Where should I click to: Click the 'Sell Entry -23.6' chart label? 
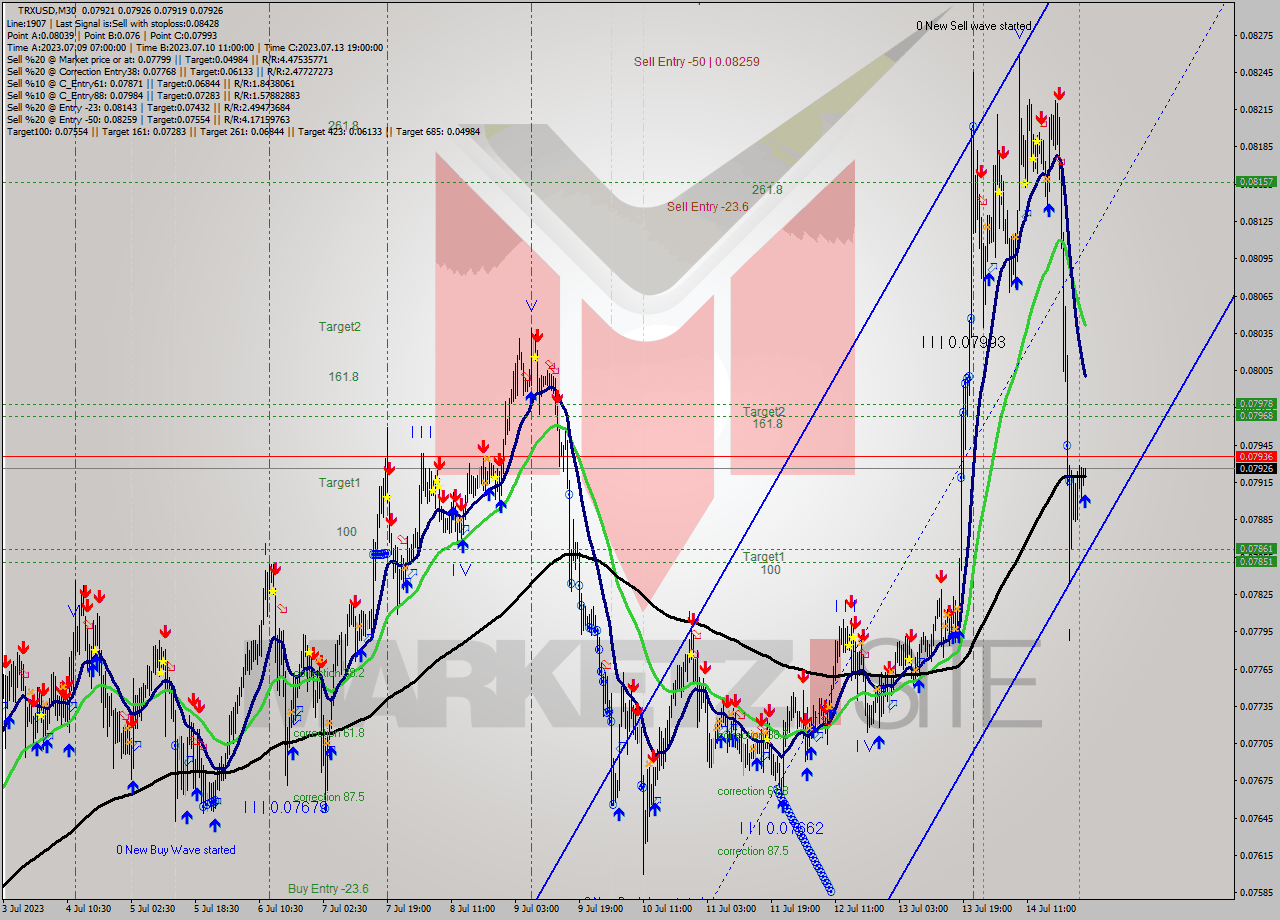tap(708, 207)
